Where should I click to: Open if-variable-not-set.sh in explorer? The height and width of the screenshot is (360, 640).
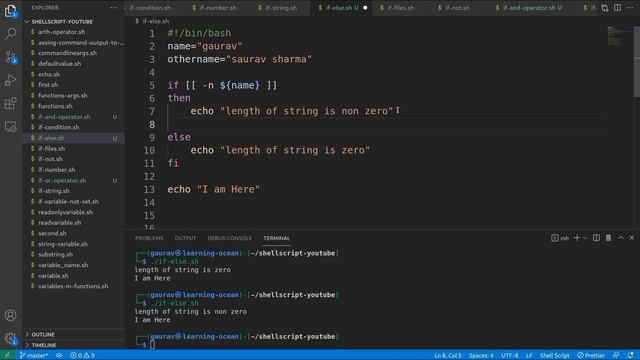68,202
